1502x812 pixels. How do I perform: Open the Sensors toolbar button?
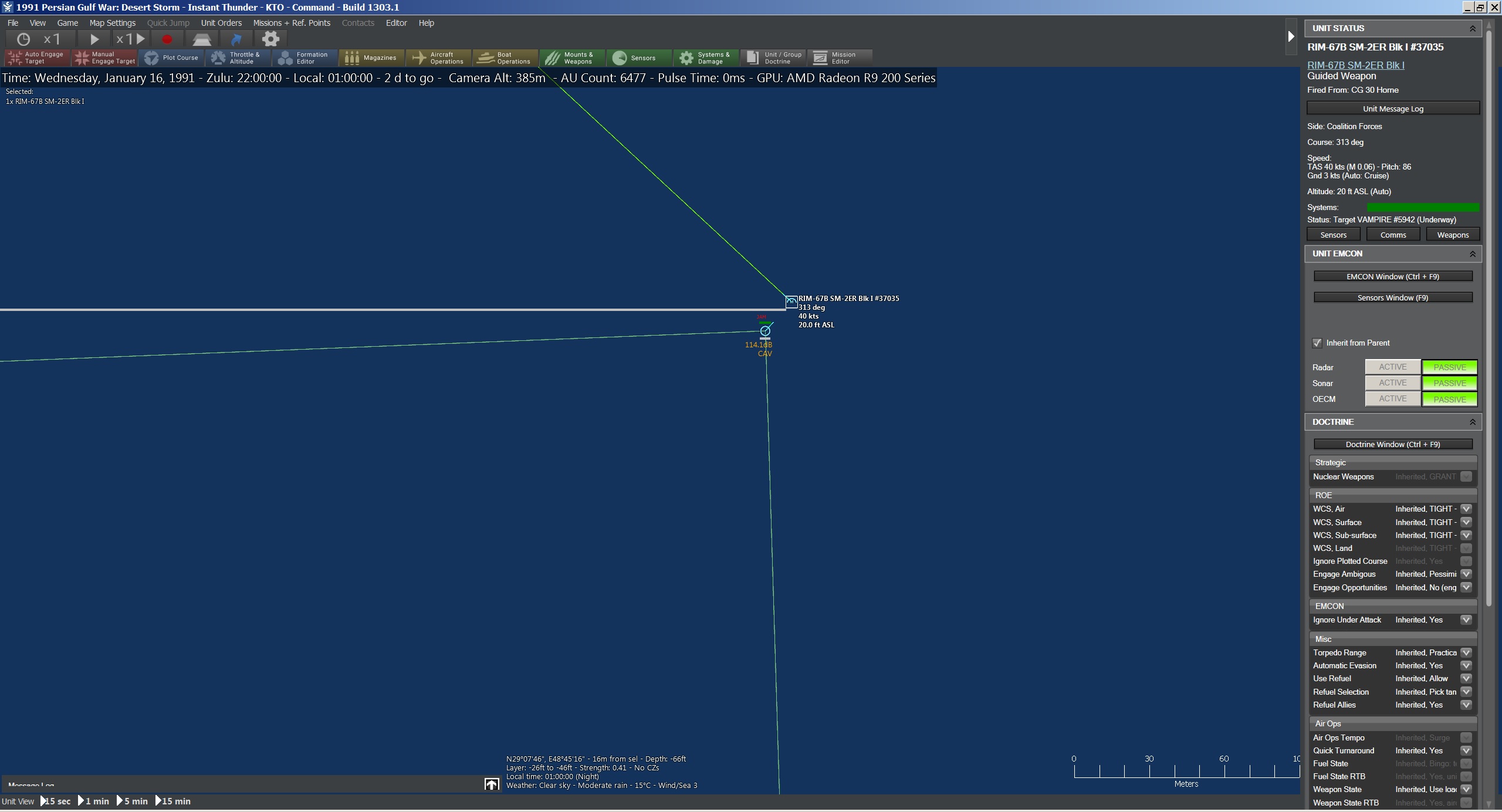pyautogui.click(x=634, y=57)
